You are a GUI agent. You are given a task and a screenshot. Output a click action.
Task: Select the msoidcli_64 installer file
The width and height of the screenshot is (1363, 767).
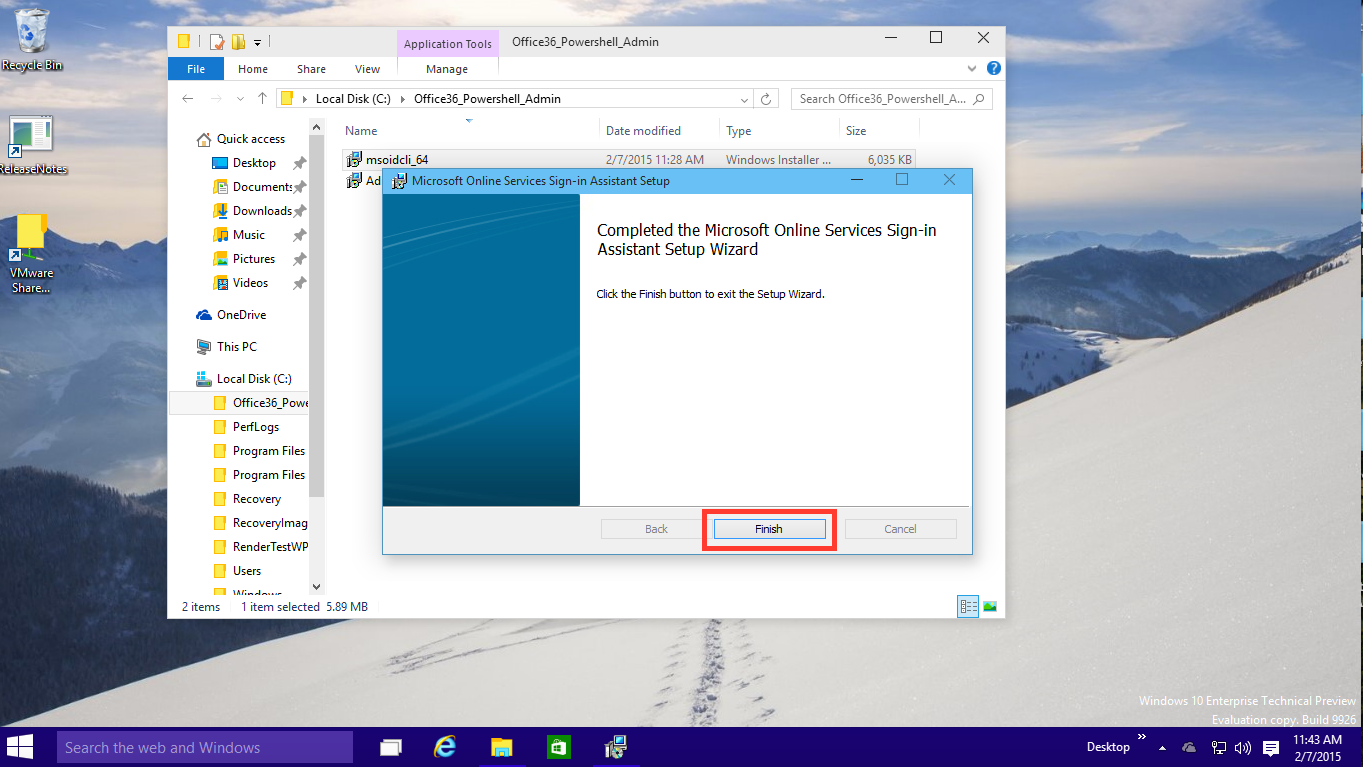tap(396, 159)
